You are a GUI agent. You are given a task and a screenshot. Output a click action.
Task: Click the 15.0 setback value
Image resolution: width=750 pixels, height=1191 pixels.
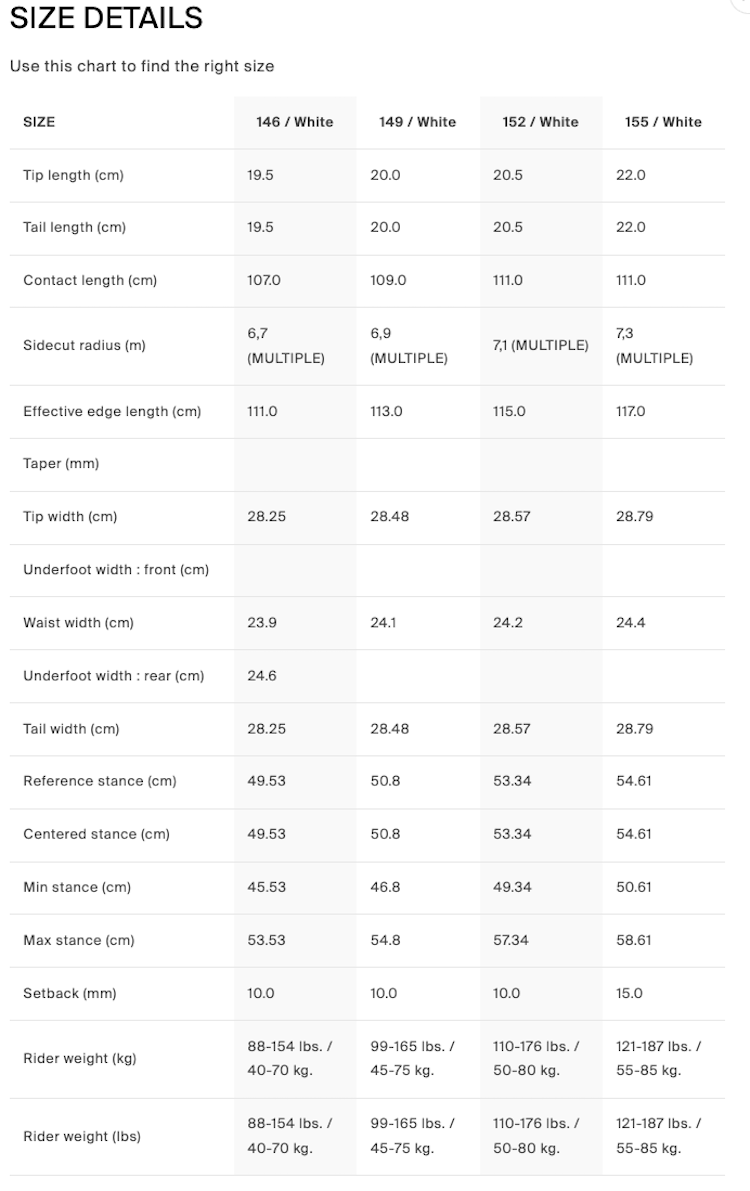pyautogui.click(x=630, y=993)
